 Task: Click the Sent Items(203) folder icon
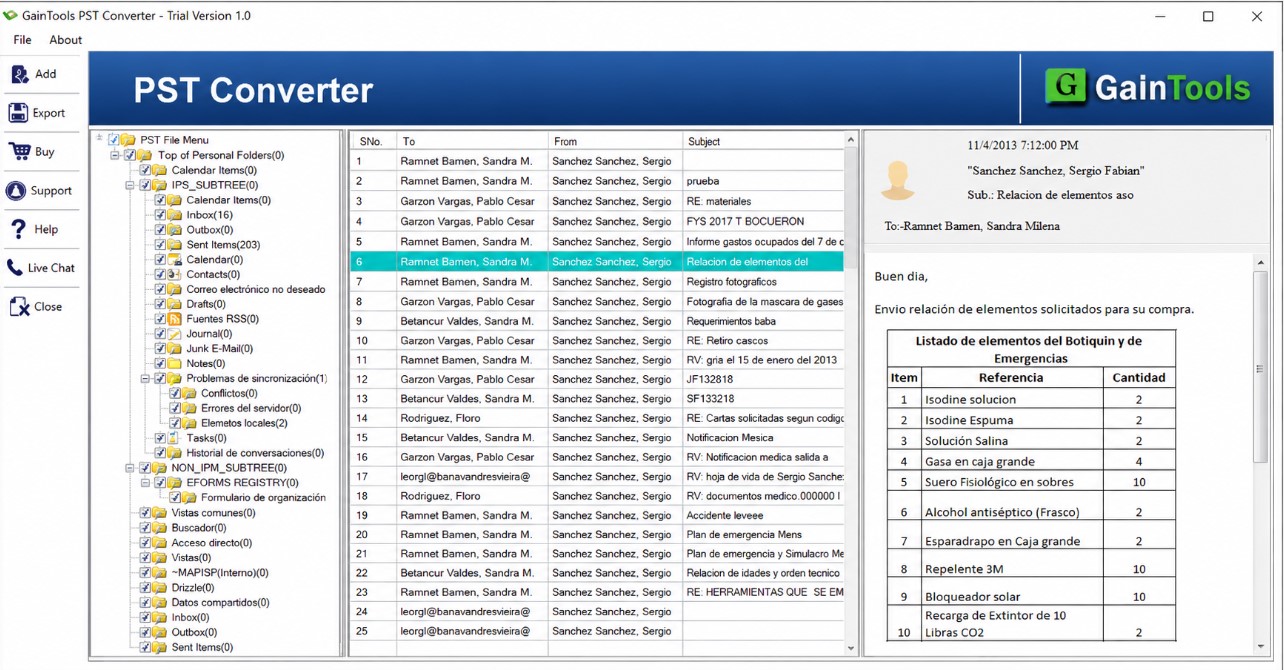(x=175, y=245)
